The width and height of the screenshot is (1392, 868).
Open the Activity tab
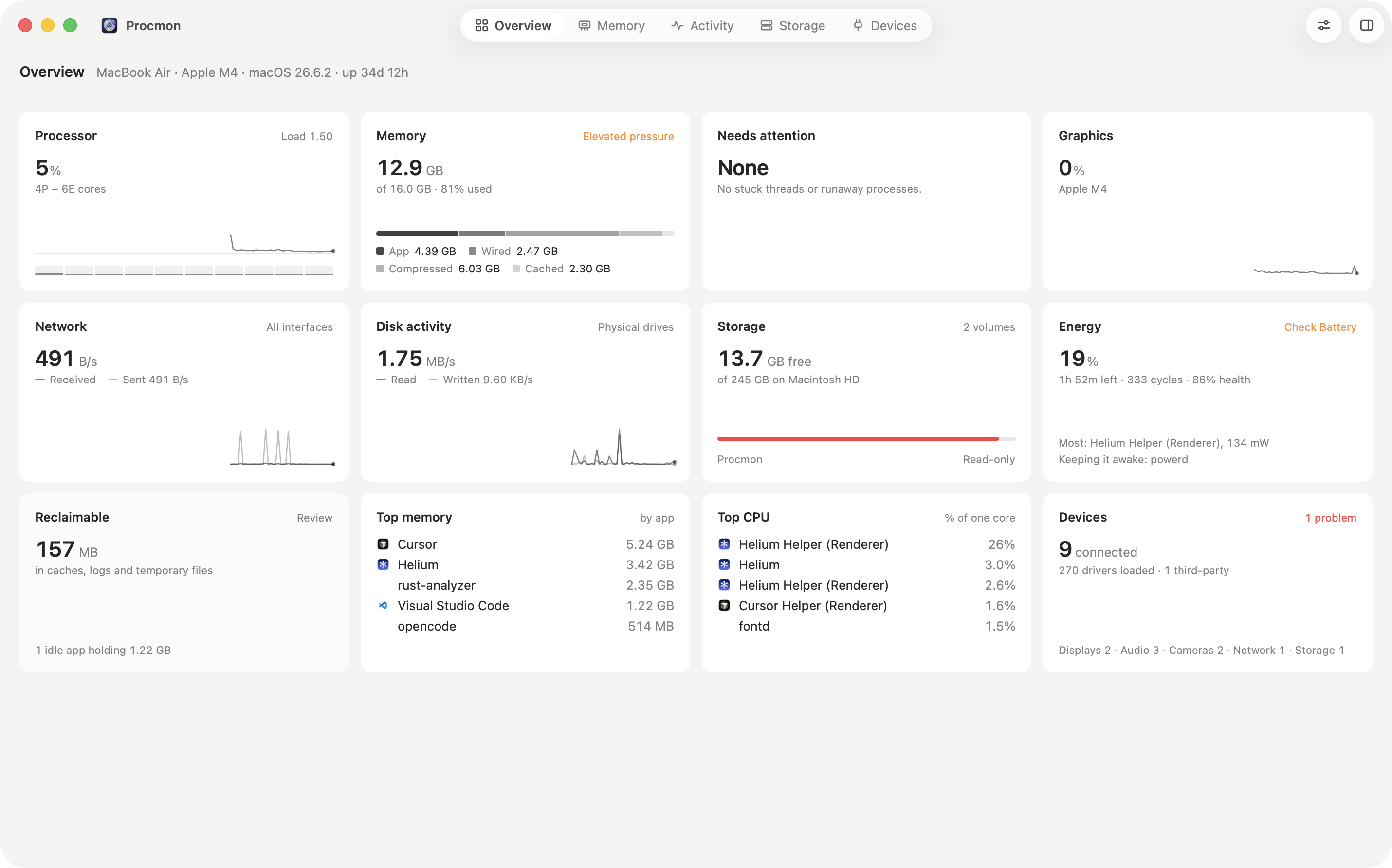[x=702, y=25]
